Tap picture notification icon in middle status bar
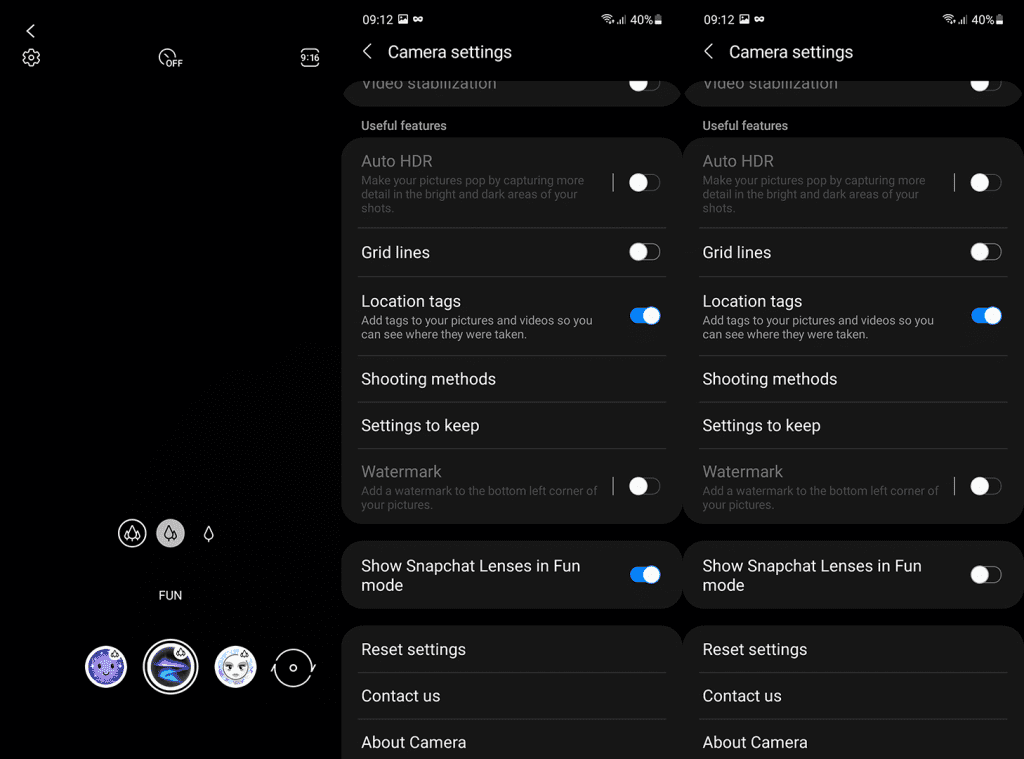The height and width of the screenshot is (759, 1024). click(x=403, y=19)
